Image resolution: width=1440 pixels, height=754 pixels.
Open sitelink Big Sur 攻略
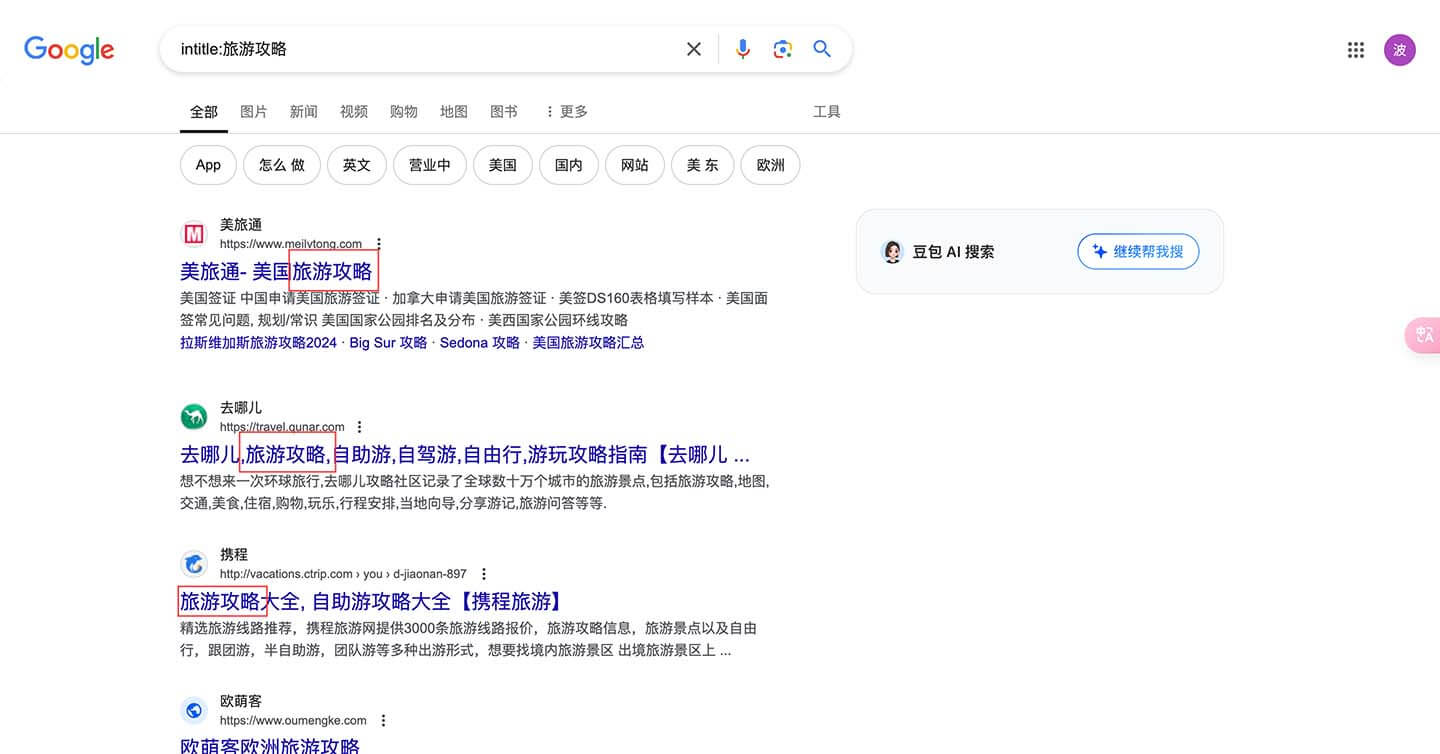tap(388, 342)
